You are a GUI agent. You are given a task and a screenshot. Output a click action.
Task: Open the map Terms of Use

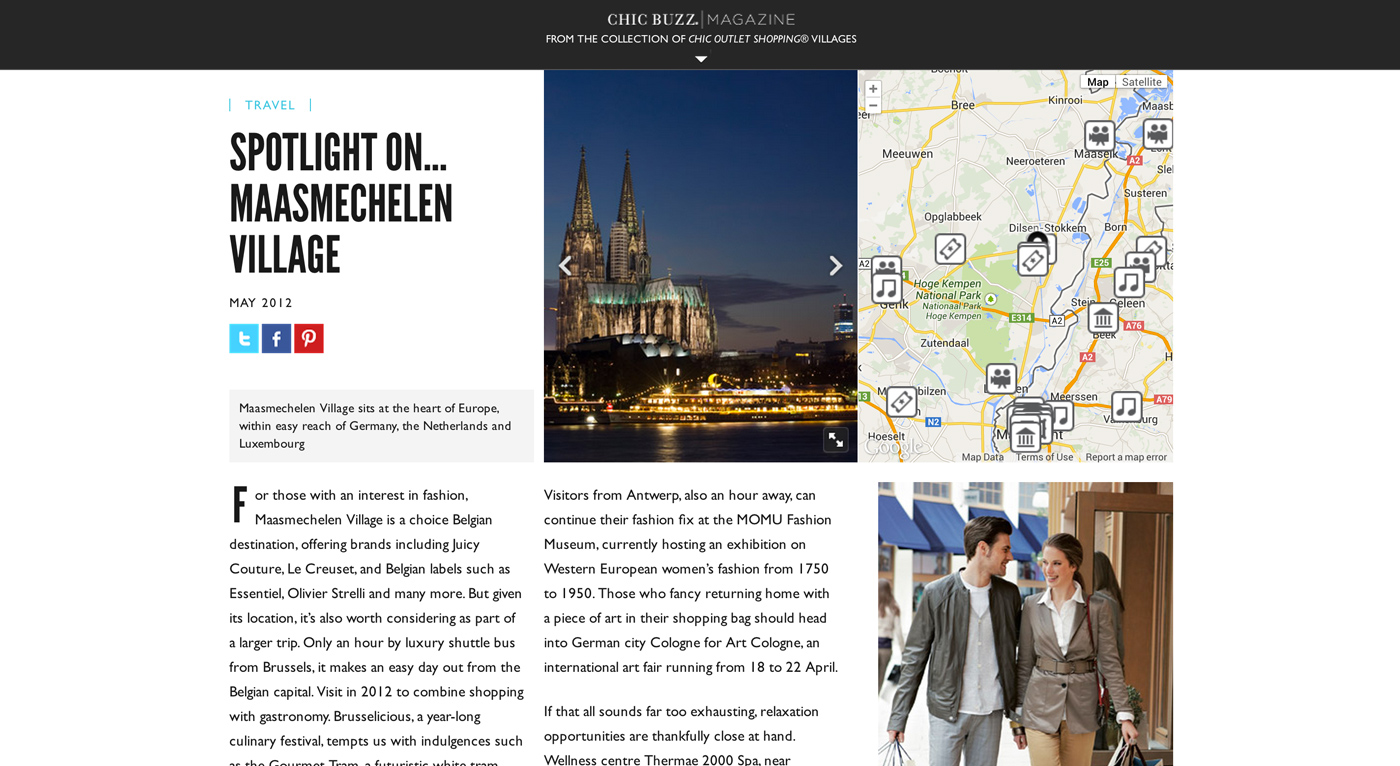click(x=1044, y=457)
